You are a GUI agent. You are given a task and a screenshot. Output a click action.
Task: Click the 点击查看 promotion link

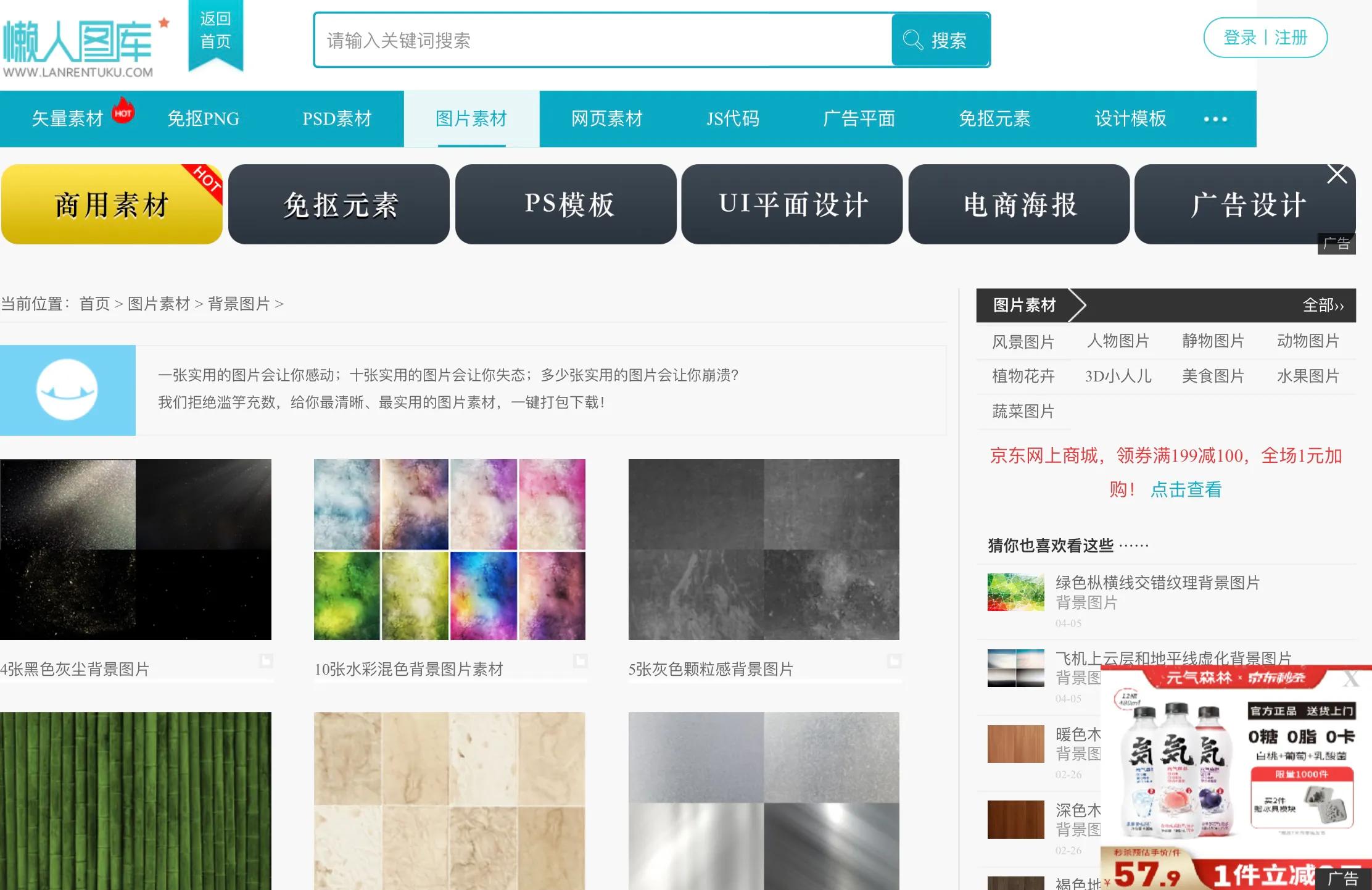pos(1186,489)
